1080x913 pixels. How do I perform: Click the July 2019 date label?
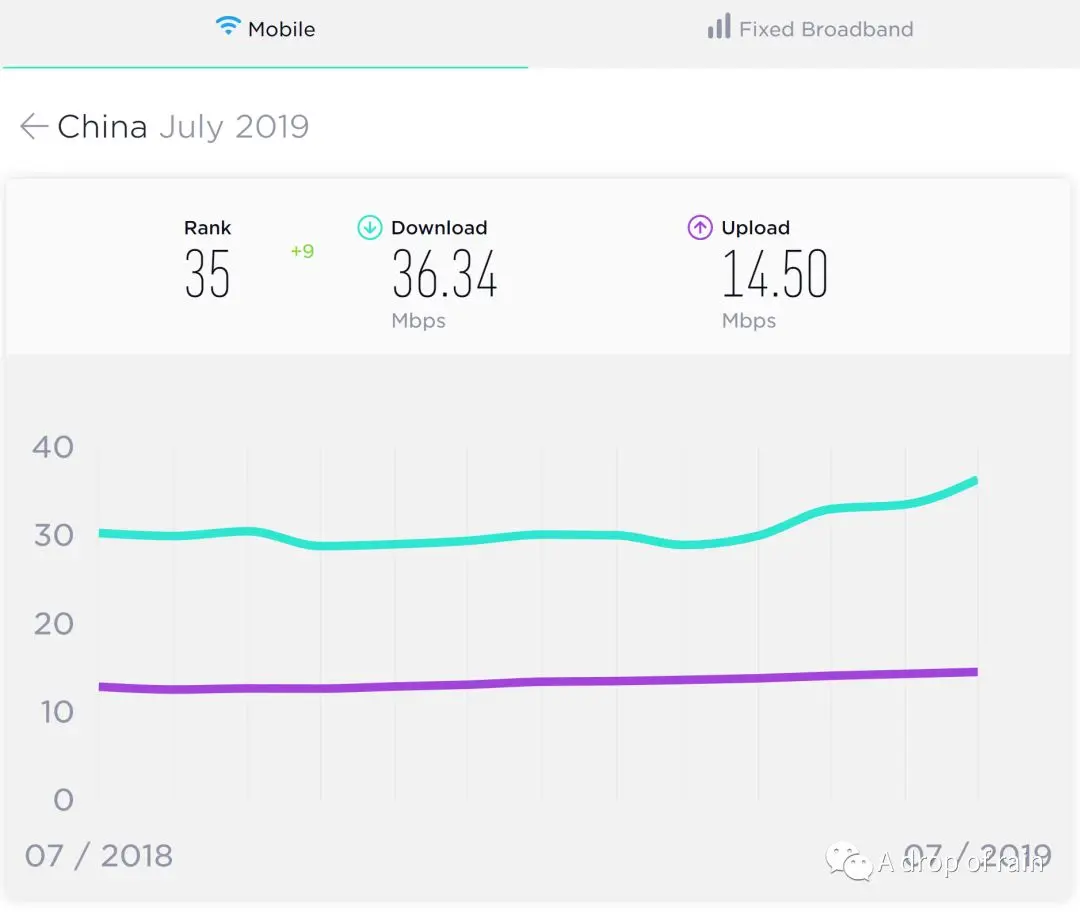pyautogui.click(x=234, y=127)
